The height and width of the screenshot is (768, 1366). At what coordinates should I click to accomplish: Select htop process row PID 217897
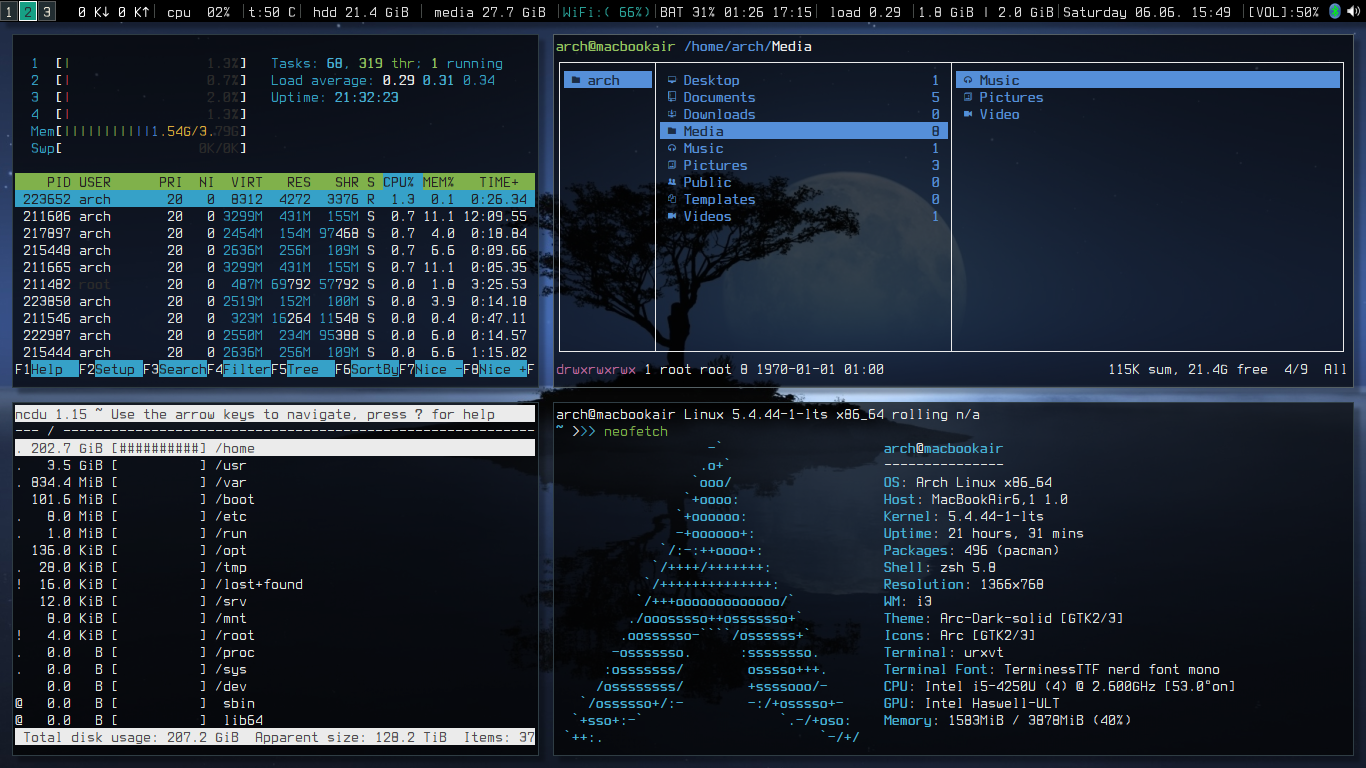pyautogui.click(x=275, y=233)
